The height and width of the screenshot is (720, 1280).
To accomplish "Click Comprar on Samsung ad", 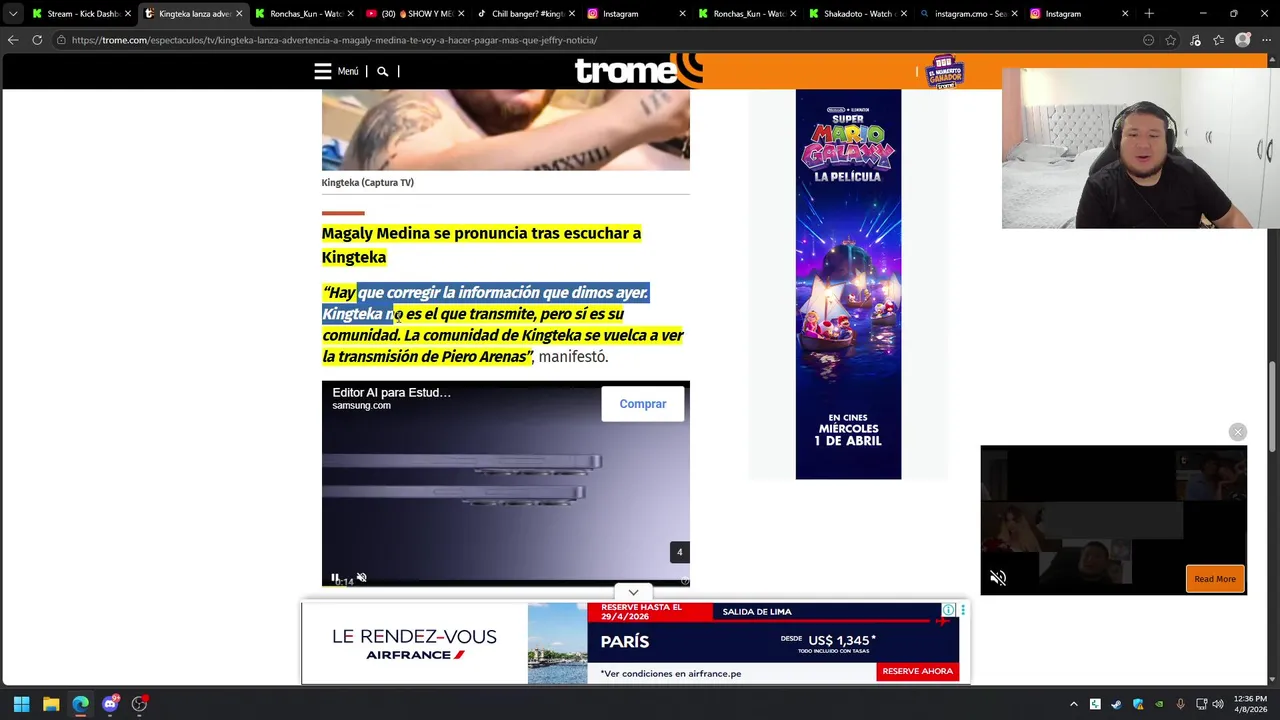I will pos(643,404).
